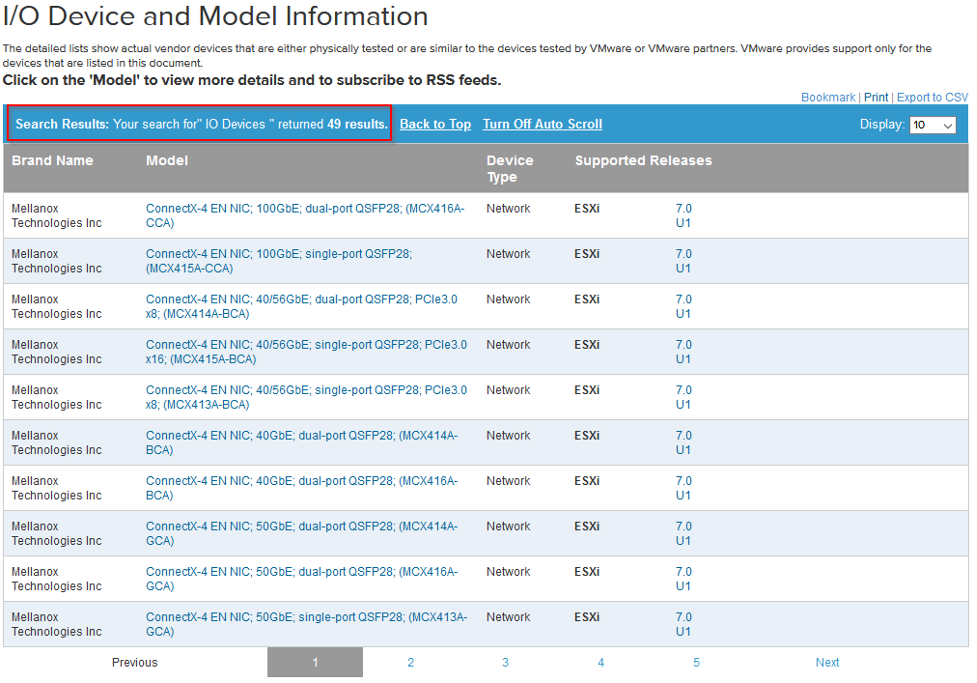
Task: Click Mellanox brand cell in MCX416A-CCA row
Action: (x=56, y=216)
